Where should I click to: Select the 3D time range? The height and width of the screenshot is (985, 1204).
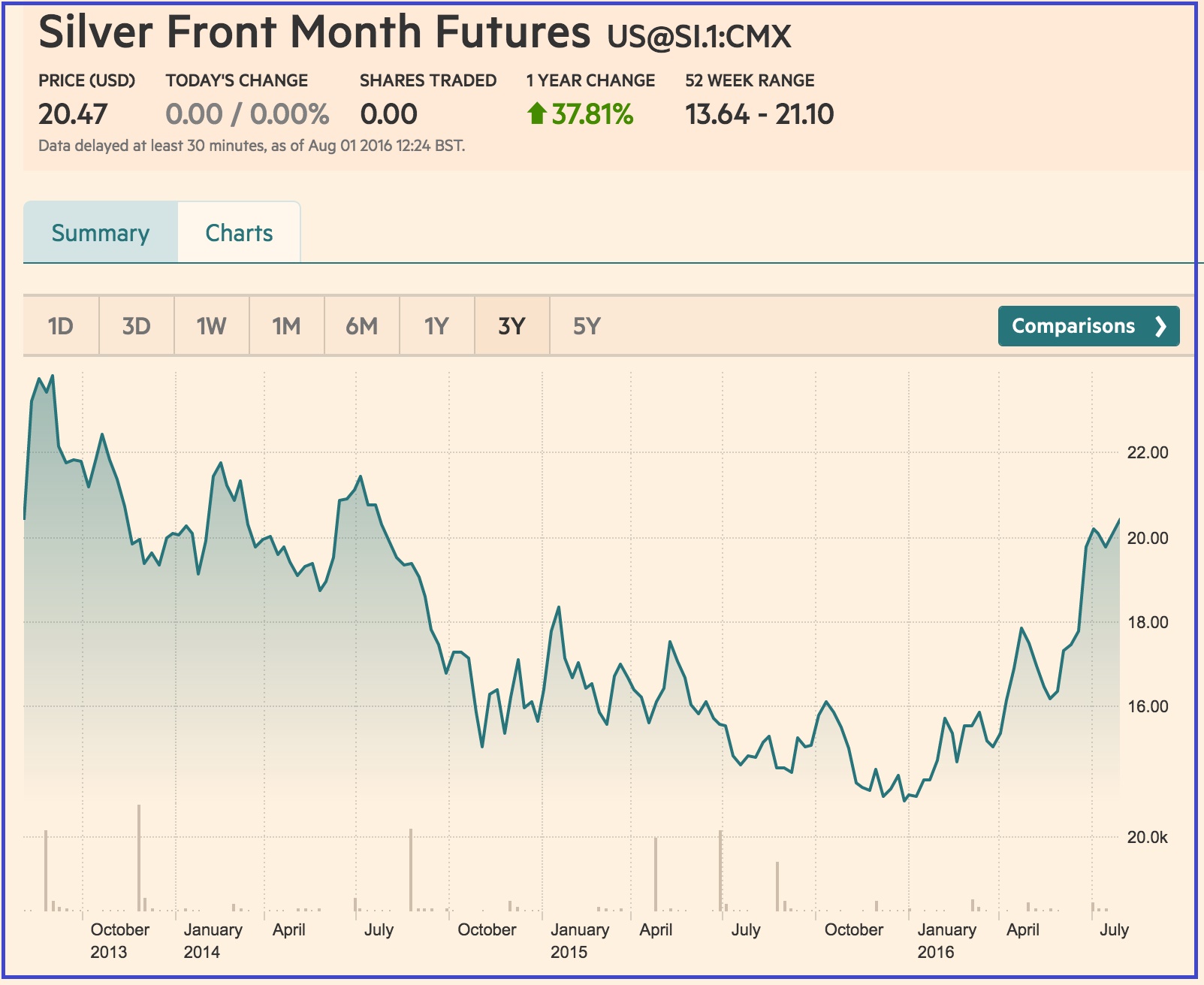pos(136,326)
